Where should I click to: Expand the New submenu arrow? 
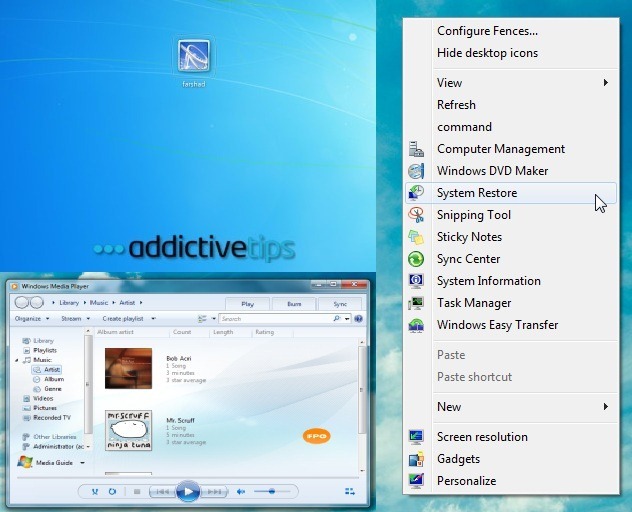coord(605,406)
